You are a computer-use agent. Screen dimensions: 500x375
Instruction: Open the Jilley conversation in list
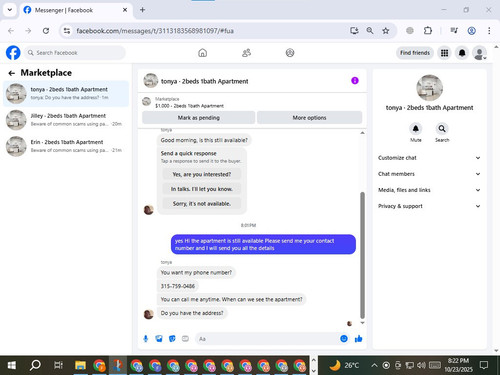tap(66, 120)
